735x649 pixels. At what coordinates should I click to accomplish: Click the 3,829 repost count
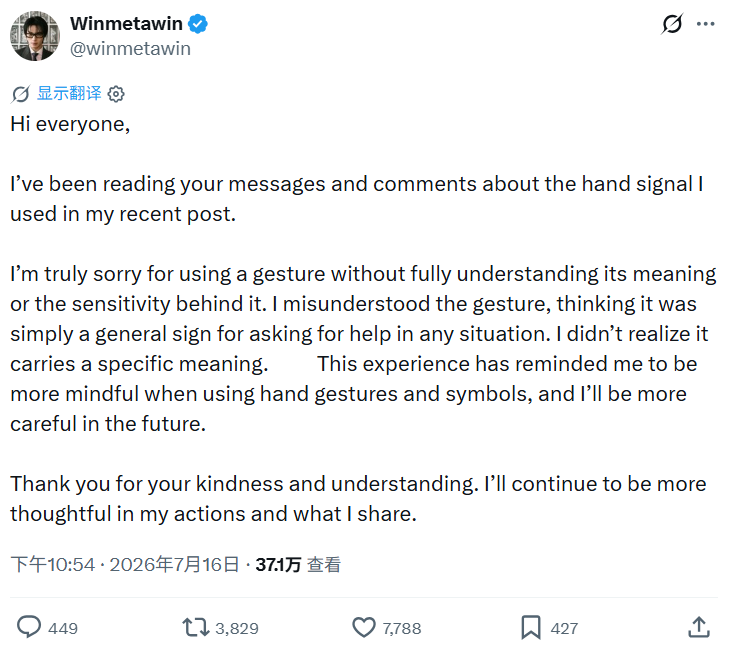pyautogui.click(x=237, y=628)
